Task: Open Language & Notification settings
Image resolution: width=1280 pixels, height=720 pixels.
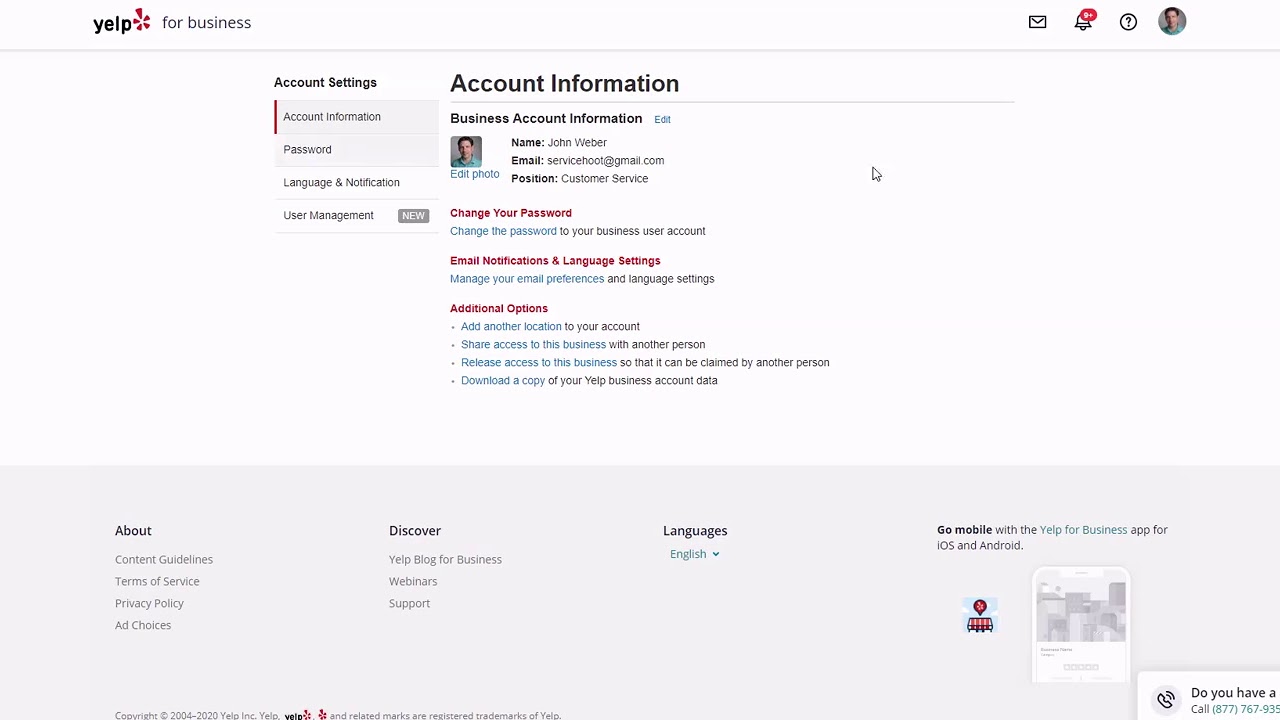Action: pos(356,183)
